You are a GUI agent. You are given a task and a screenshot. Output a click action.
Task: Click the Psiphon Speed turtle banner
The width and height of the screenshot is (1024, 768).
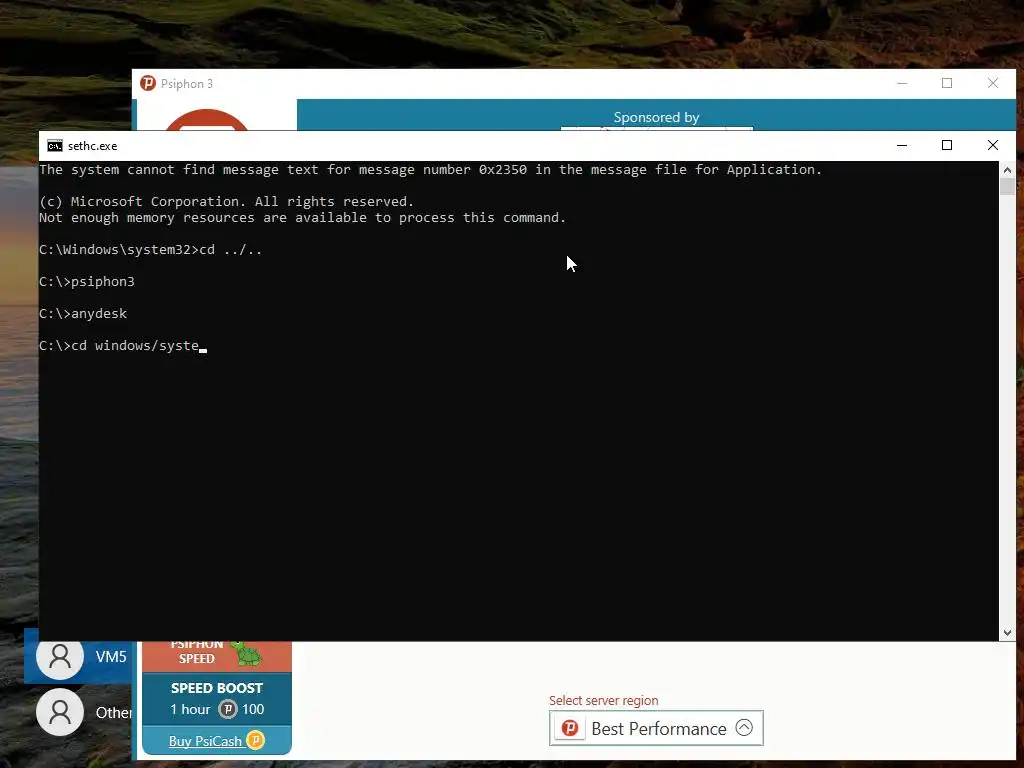217,656
